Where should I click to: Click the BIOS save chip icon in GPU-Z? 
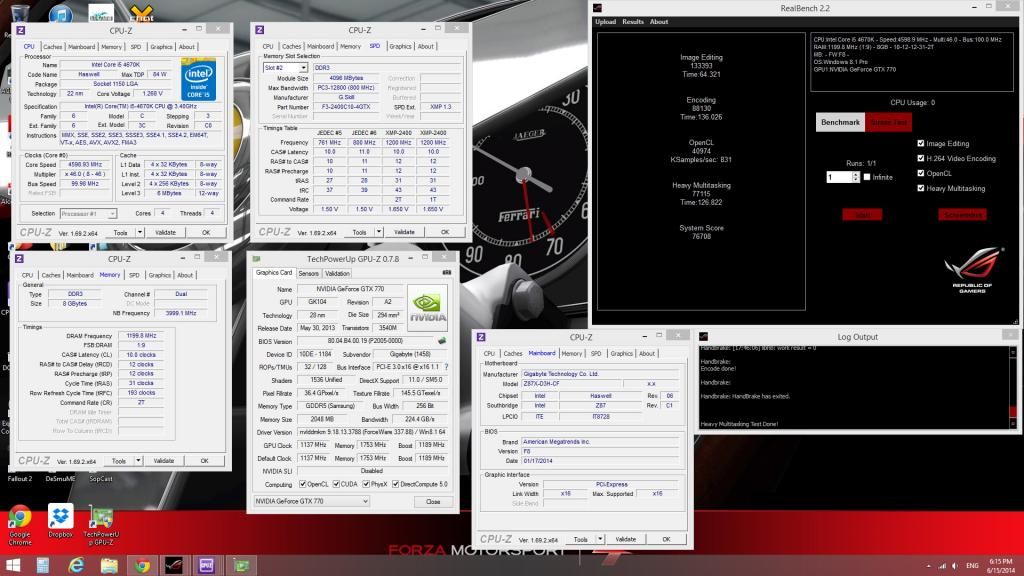point(441,340)
